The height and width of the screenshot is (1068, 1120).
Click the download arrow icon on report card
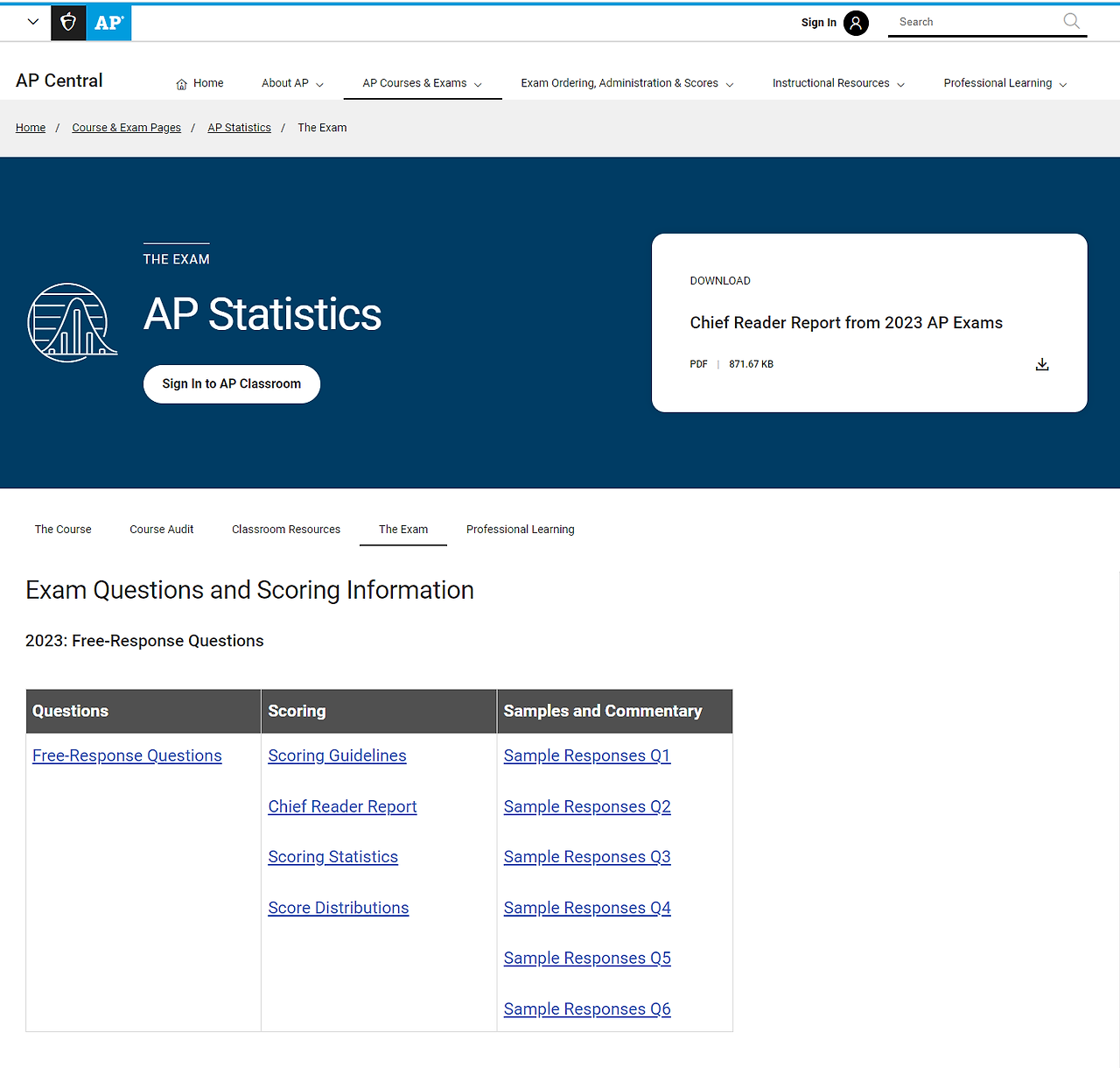1042,364
